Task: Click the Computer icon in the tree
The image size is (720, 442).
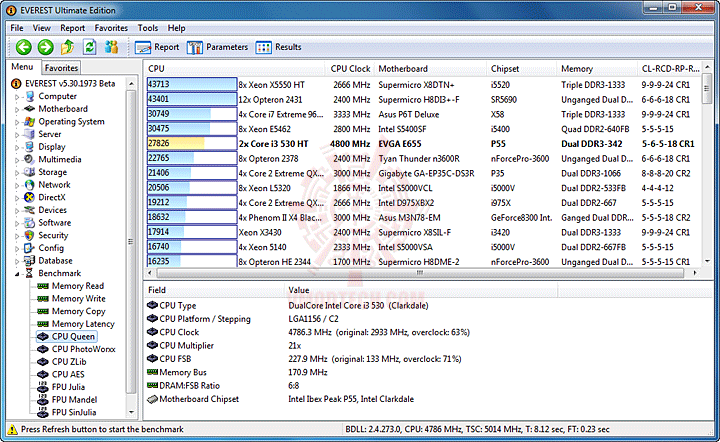Action: coord(29,96)
